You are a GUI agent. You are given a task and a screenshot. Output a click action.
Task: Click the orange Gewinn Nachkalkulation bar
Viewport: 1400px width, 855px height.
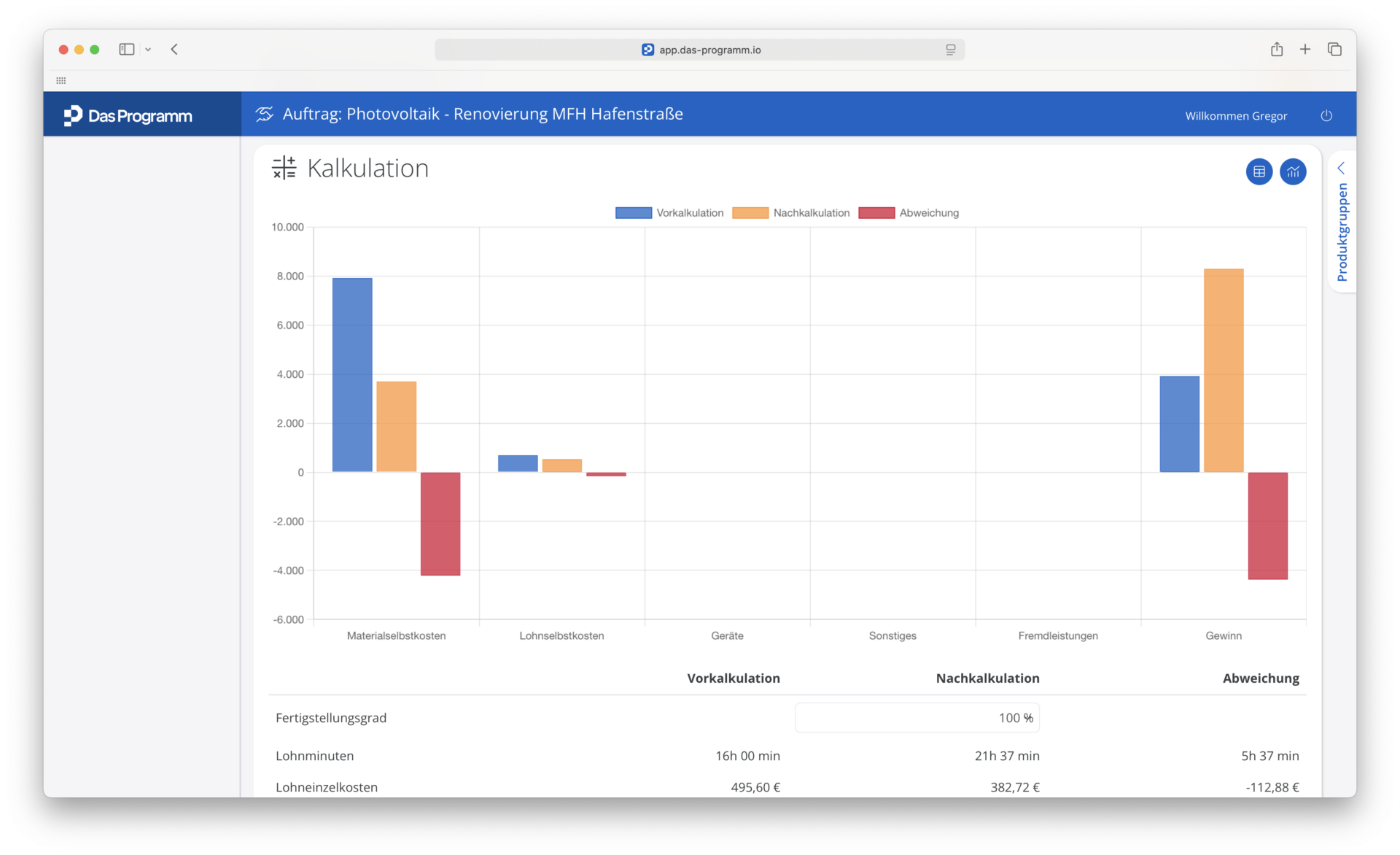(x=1224, y=371)
